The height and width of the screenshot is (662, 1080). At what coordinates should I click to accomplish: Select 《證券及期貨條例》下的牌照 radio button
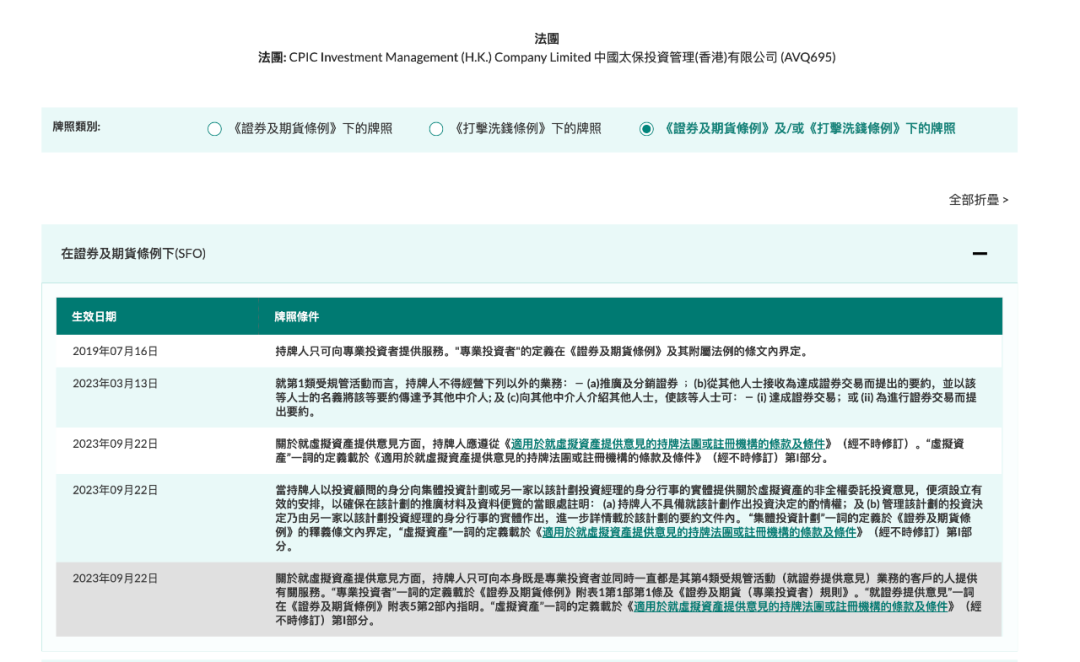(214, 129)
